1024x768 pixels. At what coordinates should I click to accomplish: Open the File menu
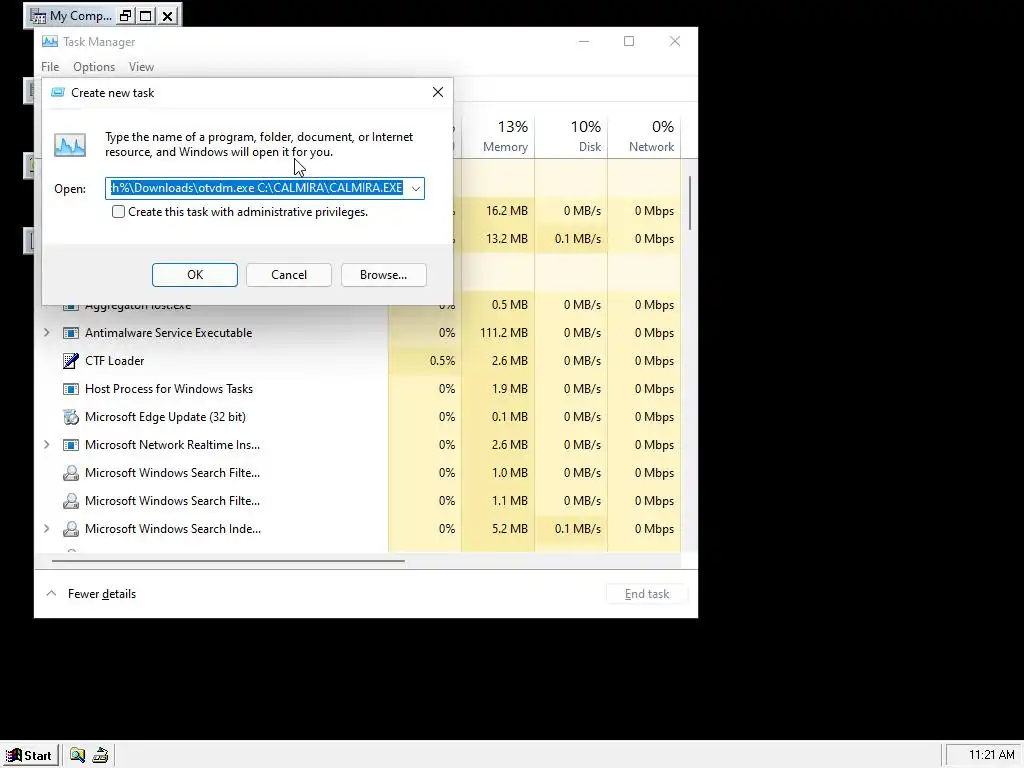pyautogui.click(x=50, y=67)
